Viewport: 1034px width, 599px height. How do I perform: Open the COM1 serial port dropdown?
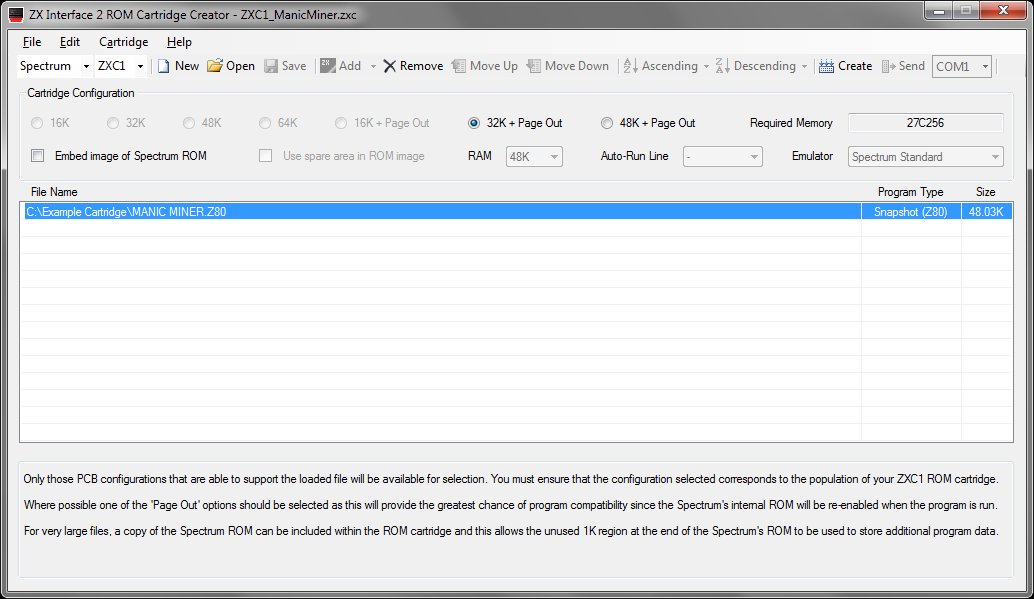[961, 66]
